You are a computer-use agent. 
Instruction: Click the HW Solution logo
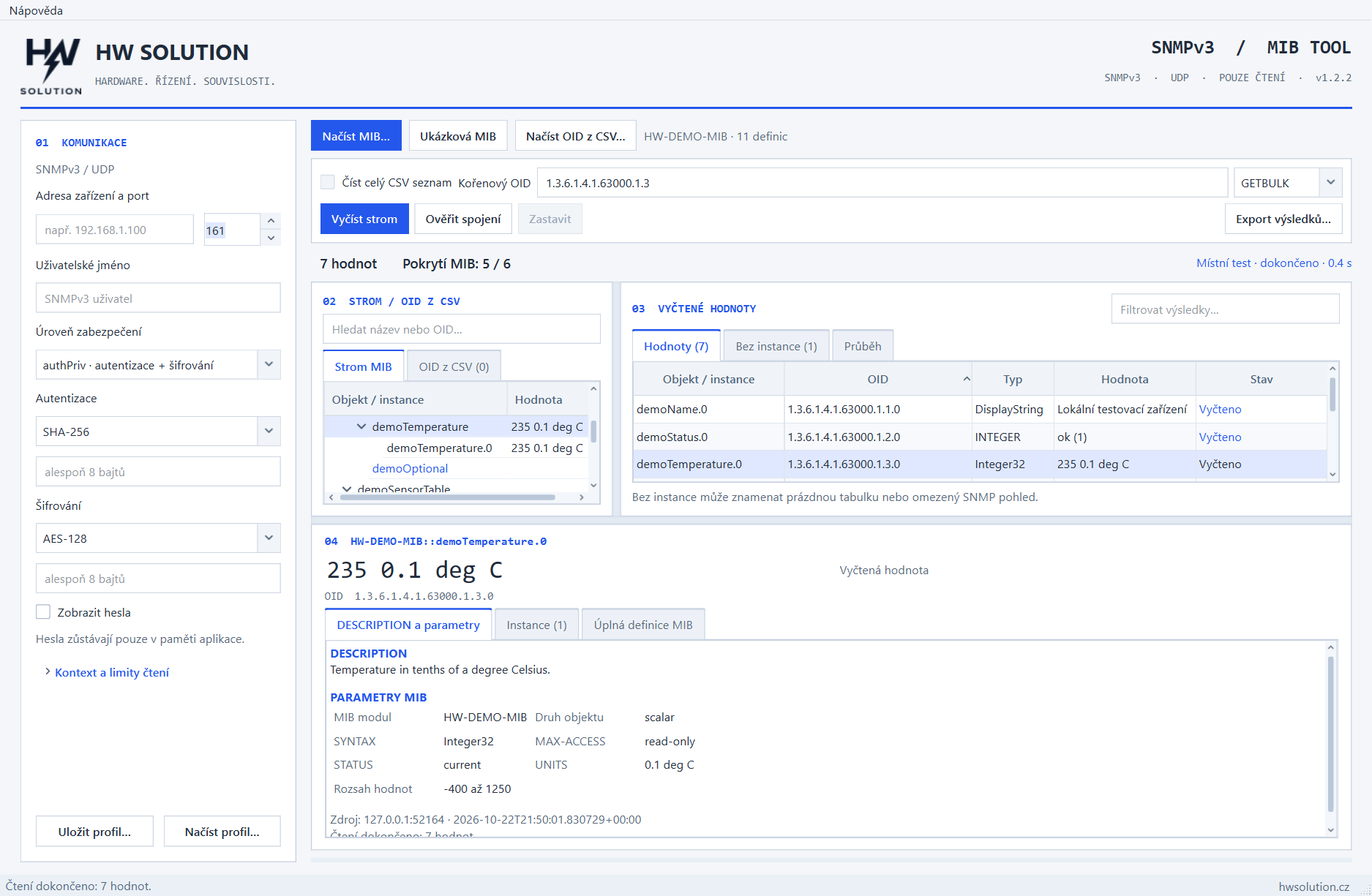click(x=51, y=66)
